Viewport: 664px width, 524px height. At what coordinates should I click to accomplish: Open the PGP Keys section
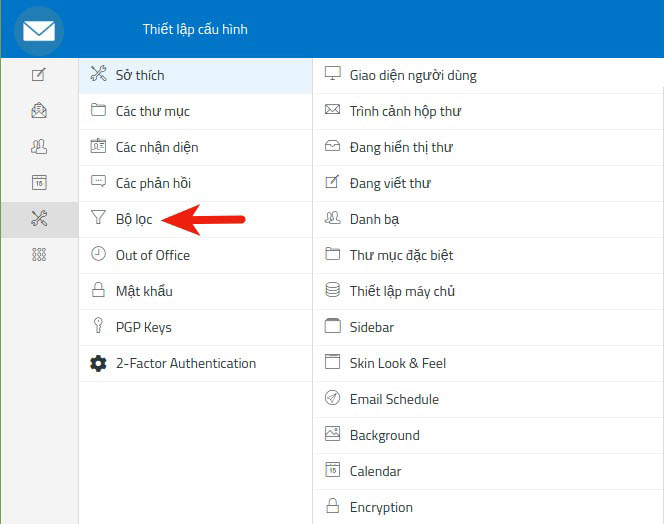click(196, 327)
